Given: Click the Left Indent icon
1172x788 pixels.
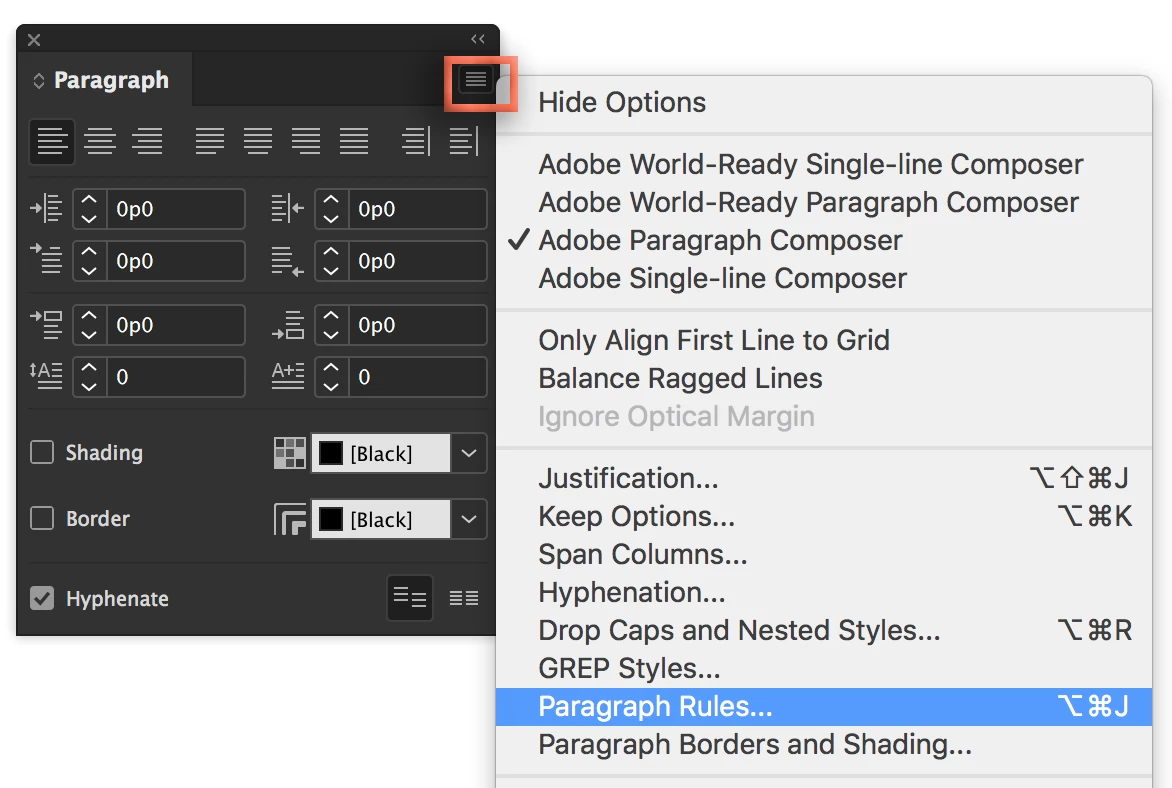Looking at the screenshot, I should pyautogui.click(x=46, y=209).
